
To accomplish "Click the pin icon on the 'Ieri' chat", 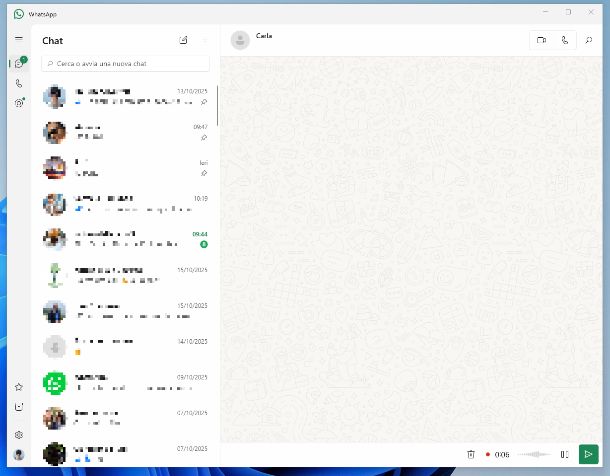I will pos(203,173).
